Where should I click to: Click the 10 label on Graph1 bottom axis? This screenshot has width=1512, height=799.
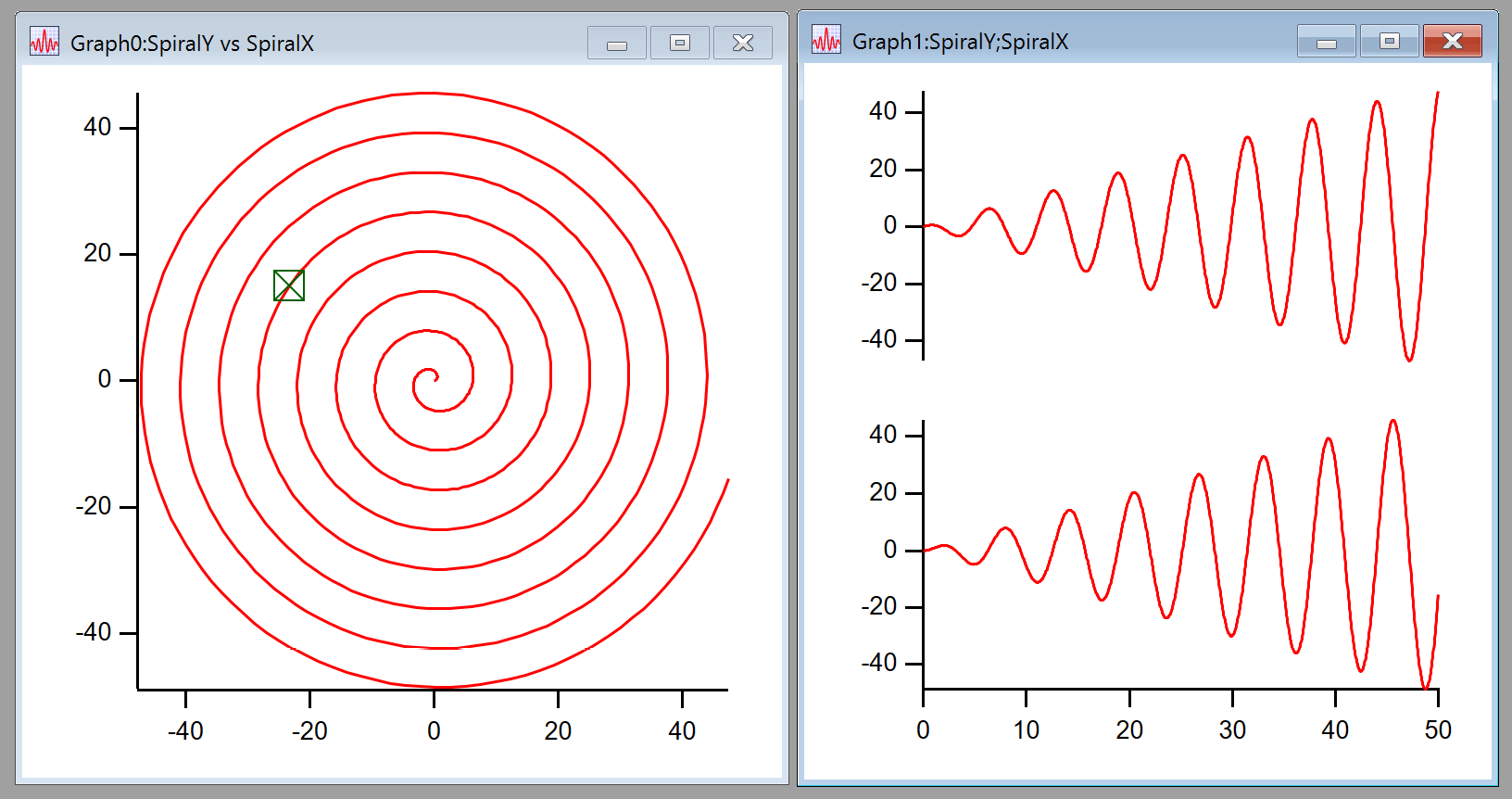click(x=1026, y=730)
